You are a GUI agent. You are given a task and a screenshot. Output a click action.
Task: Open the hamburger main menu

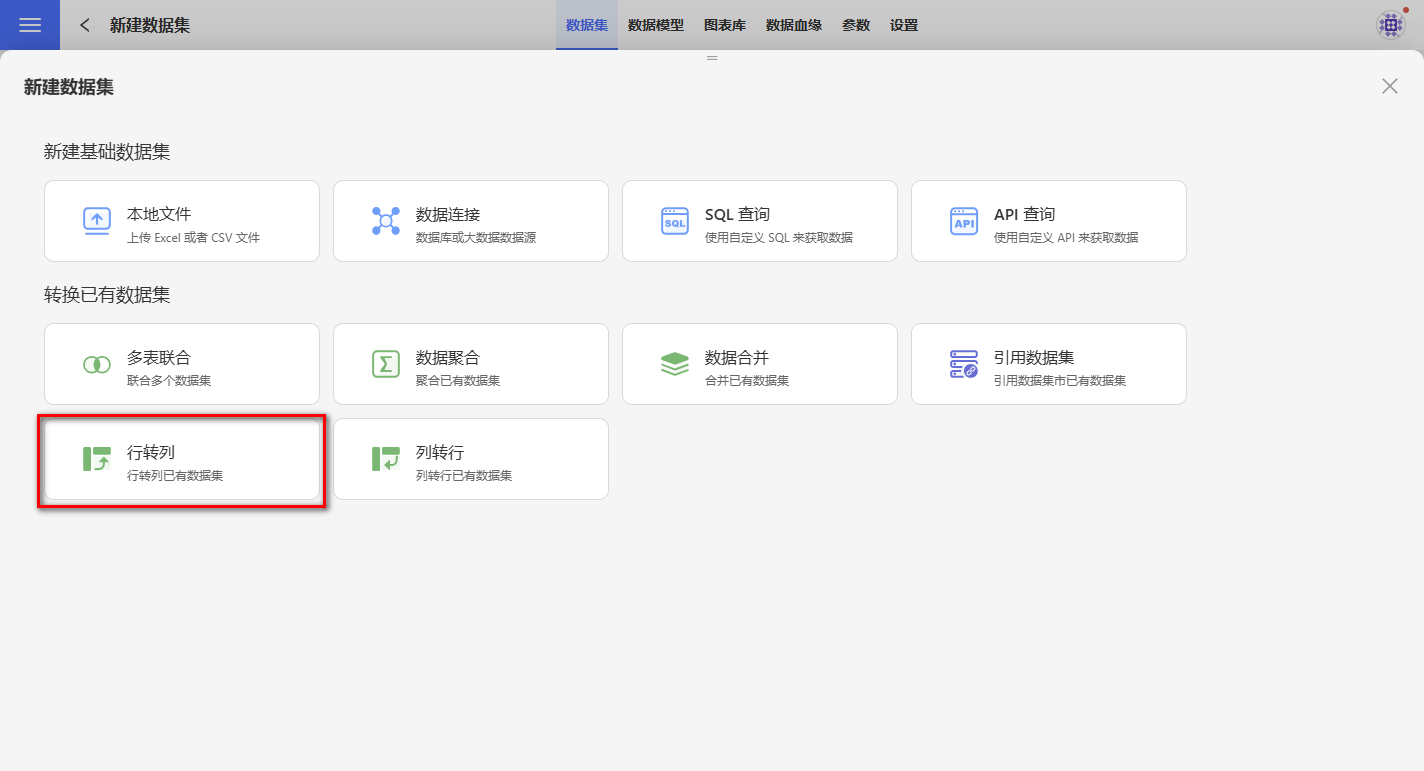tap(30, 25)
